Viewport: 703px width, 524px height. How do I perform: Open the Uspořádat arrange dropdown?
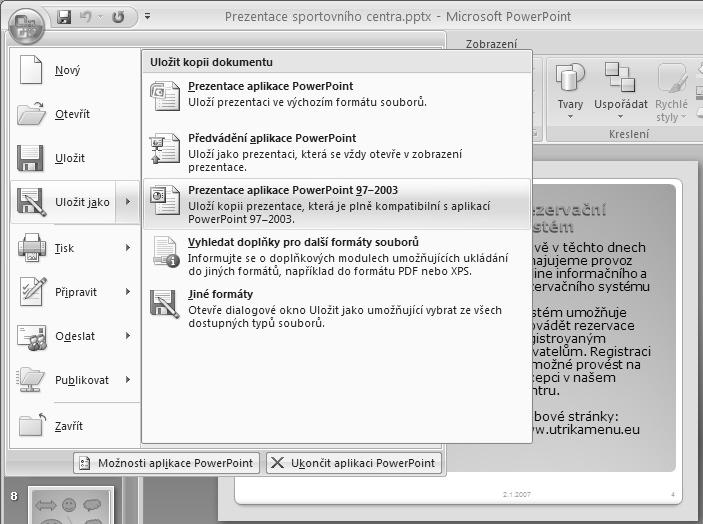(x=621, y=92)
